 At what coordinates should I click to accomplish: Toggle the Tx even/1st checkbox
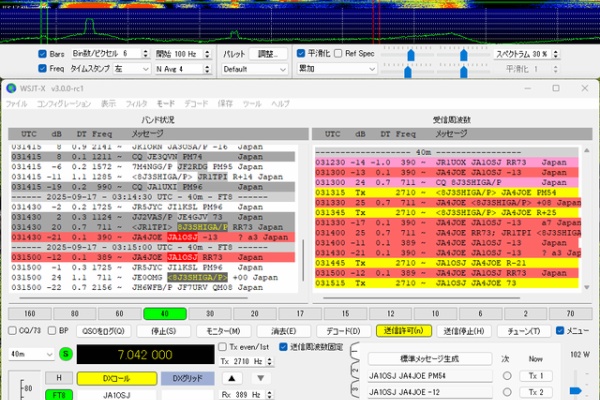click(223, 347)
